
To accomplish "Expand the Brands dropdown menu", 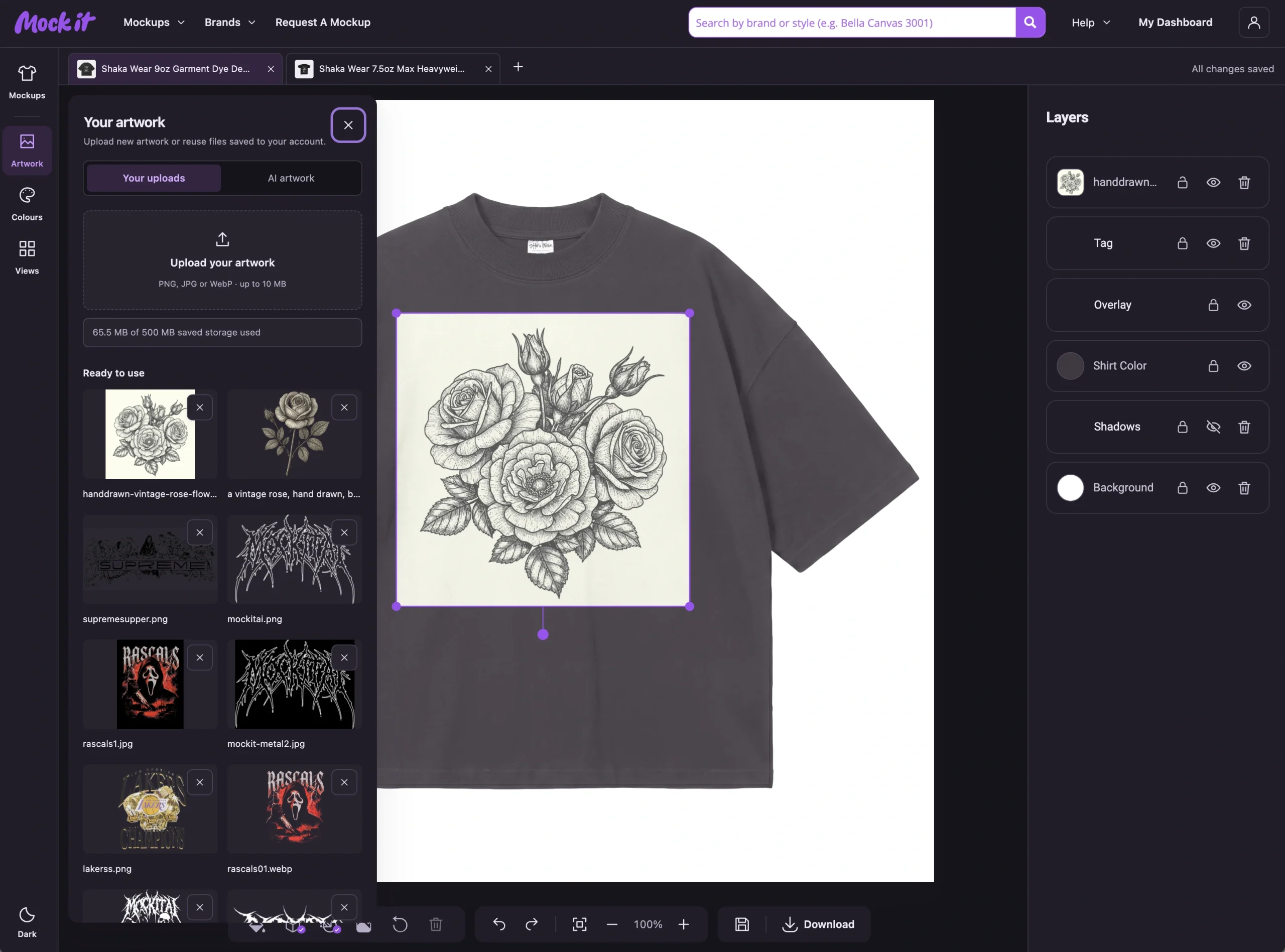I will coord(229,23).
